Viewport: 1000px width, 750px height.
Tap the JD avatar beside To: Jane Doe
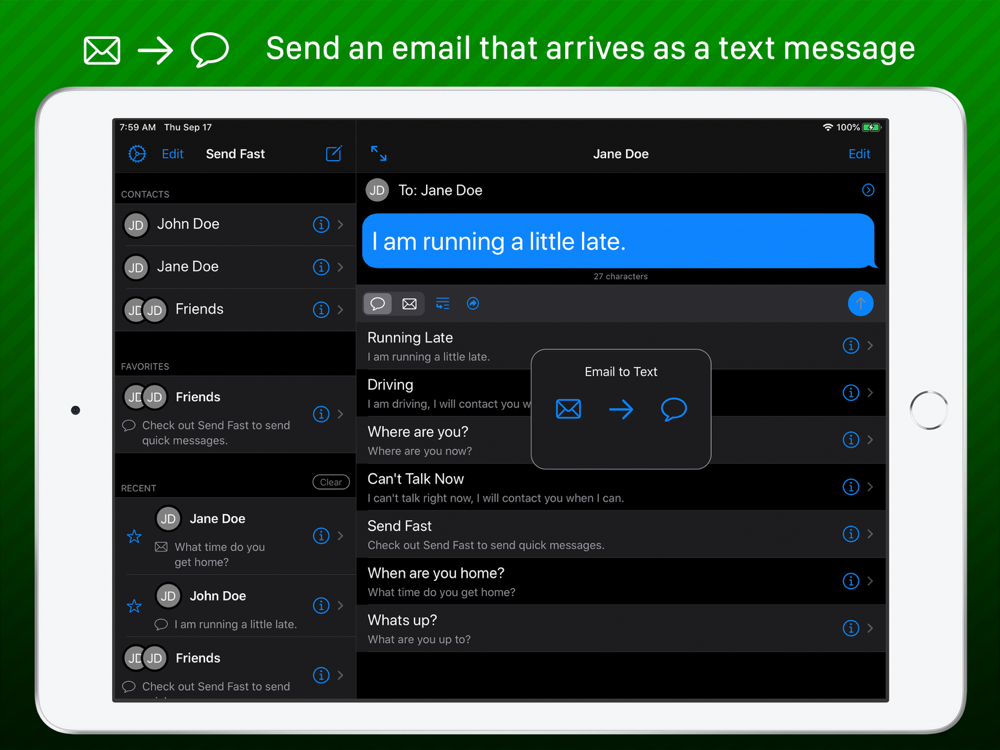coord(377,190)
